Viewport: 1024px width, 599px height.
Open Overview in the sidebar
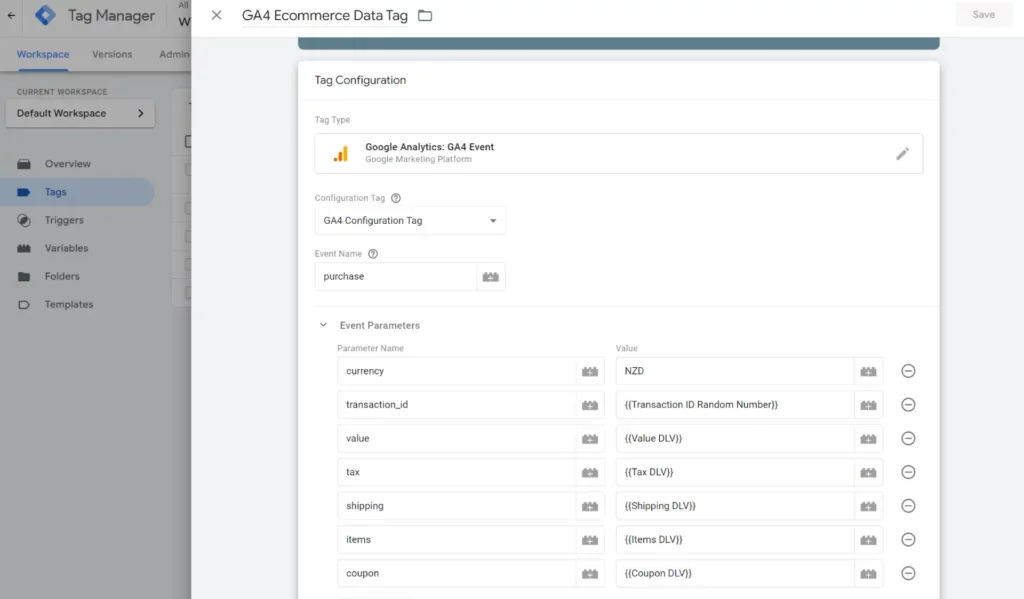point(77,164)
